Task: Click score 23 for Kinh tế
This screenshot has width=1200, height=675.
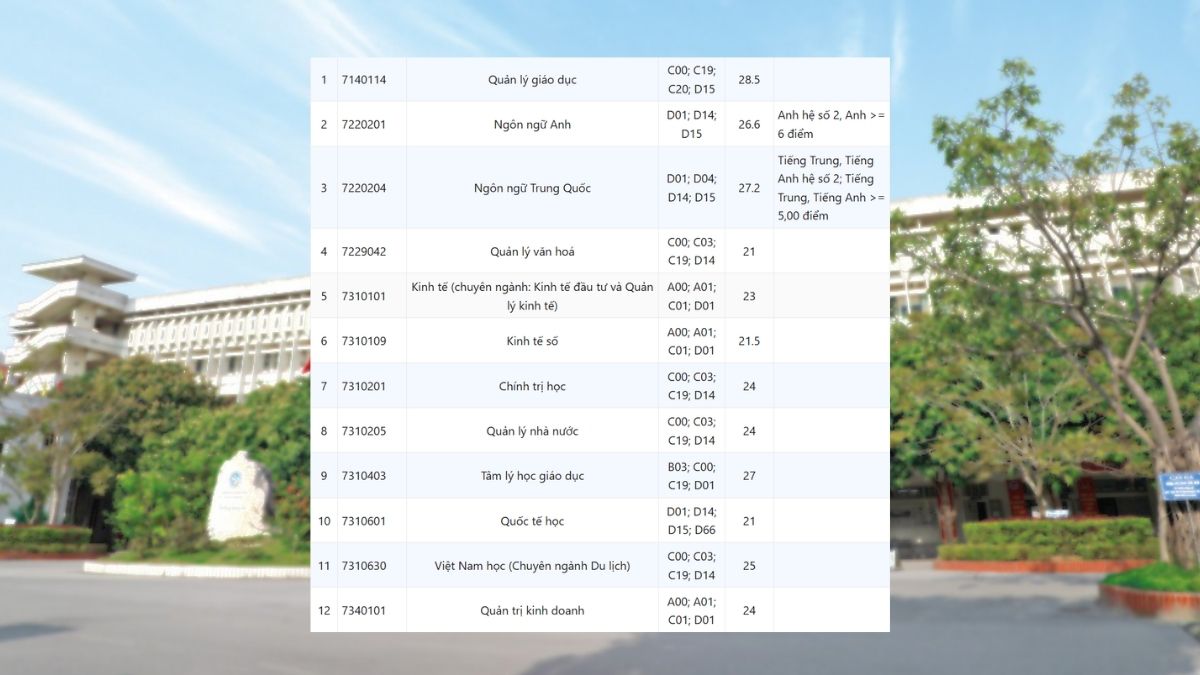Action: pos(749,296)
